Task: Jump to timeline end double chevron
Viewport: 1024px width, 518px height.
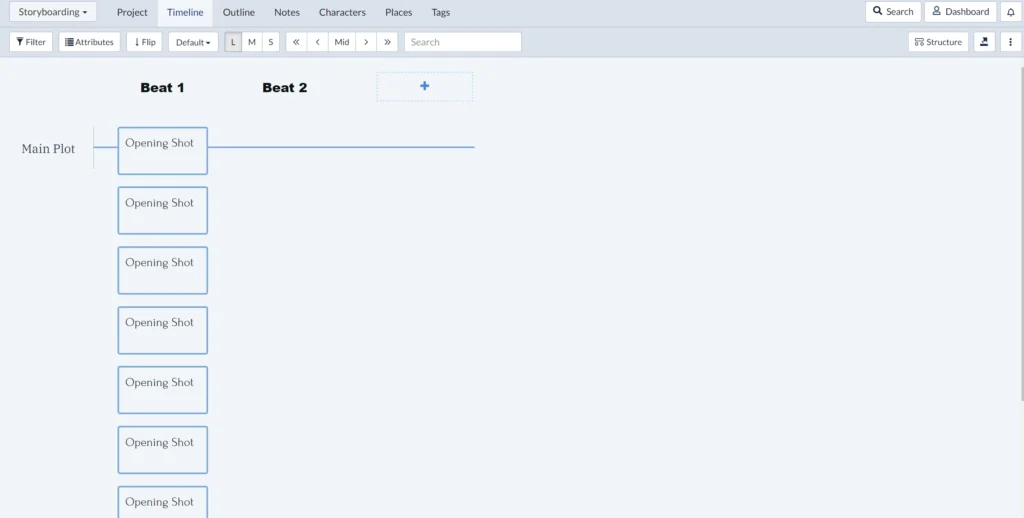Action: pyautogui.click(x=387, y=42)
